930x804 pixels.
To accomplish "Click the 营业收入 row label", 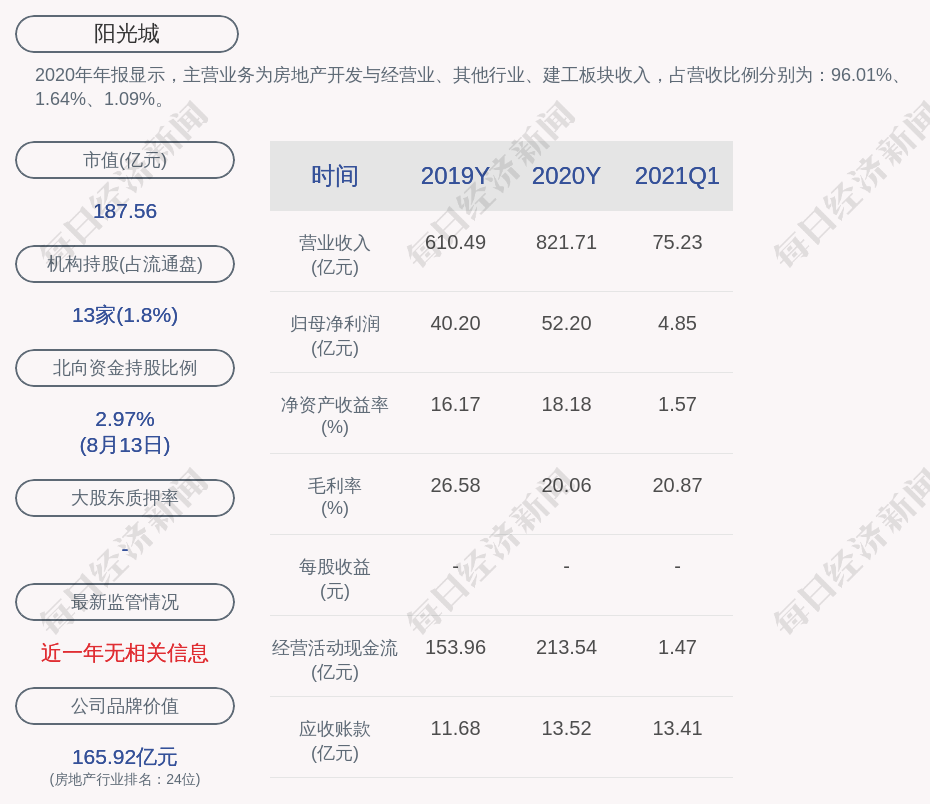I will point(335,255).
